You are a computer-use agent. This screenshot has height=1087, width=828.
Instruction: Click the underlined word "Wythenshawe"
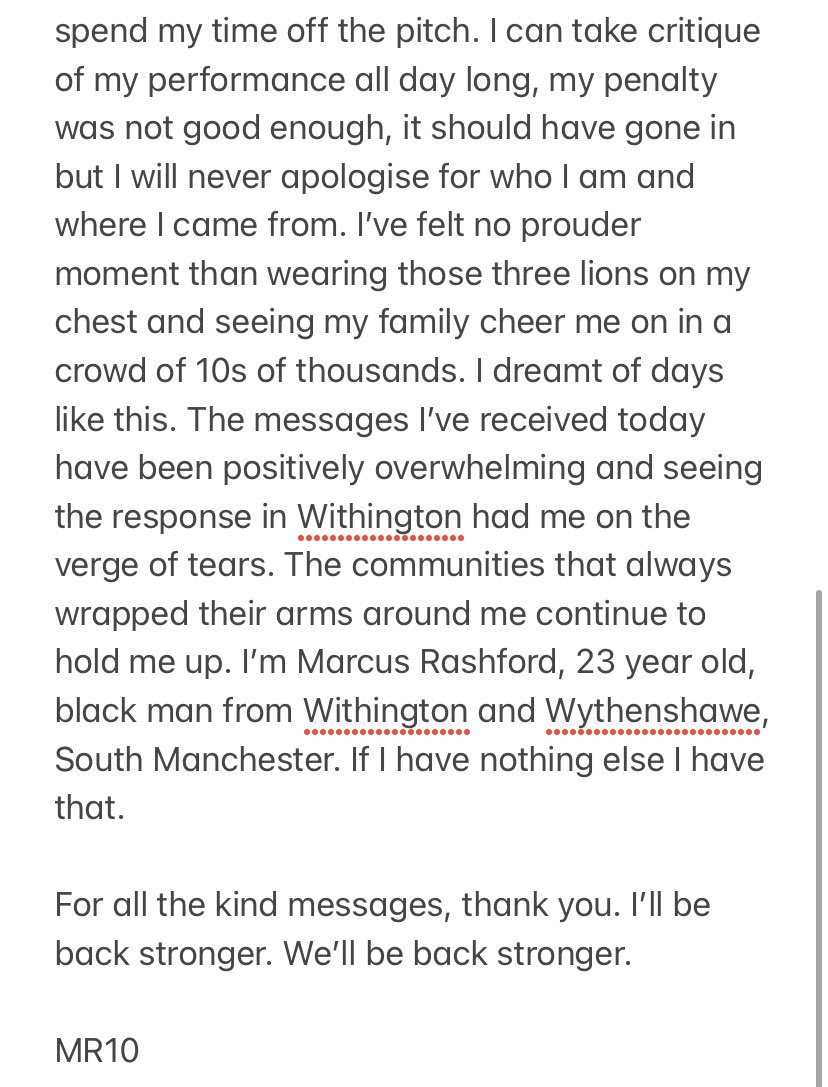[x=655, y=711]
